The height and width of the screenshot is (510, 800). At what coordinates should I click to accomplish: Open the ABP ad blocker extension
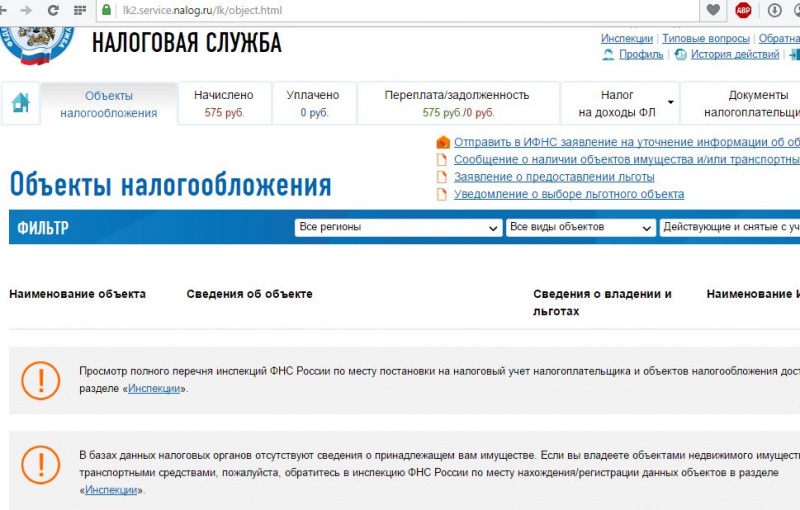pos(743,10)
